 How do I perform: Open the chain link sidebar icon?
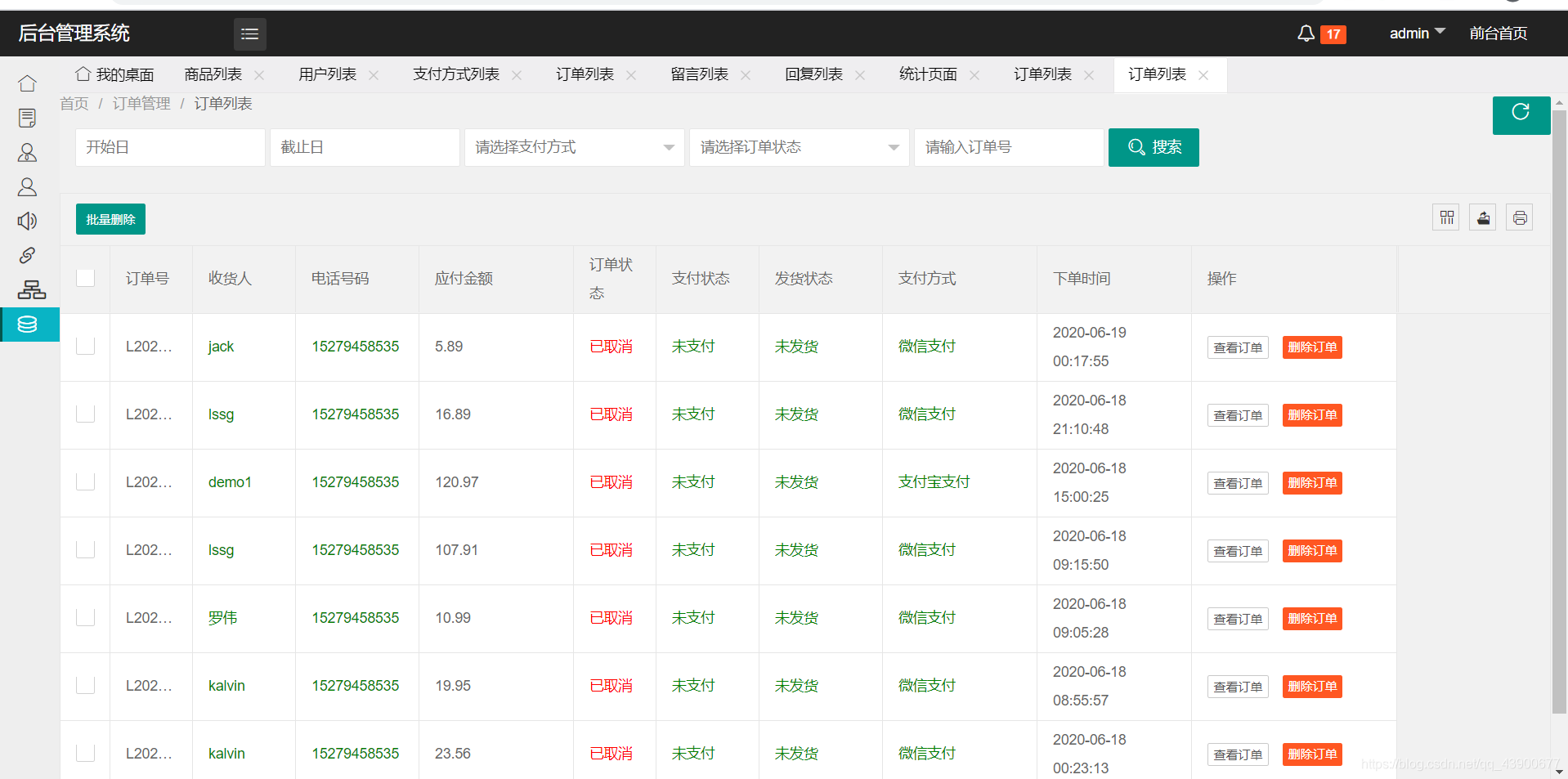pyautogui.click(x=27, y=255)
